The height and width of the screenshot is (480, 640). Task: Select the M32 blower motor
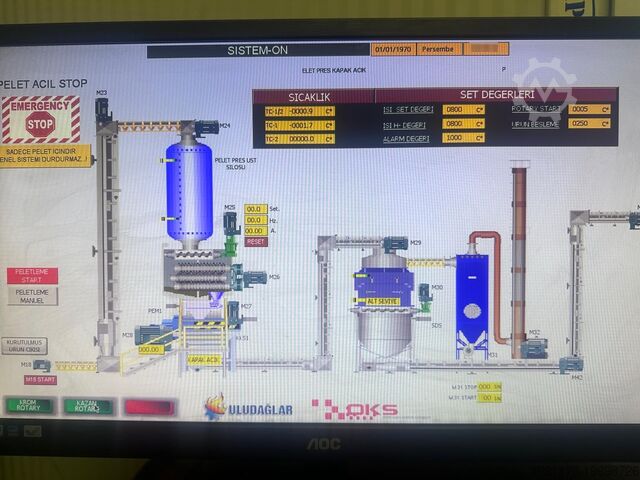pyautogui.click(x=534, y=347)
